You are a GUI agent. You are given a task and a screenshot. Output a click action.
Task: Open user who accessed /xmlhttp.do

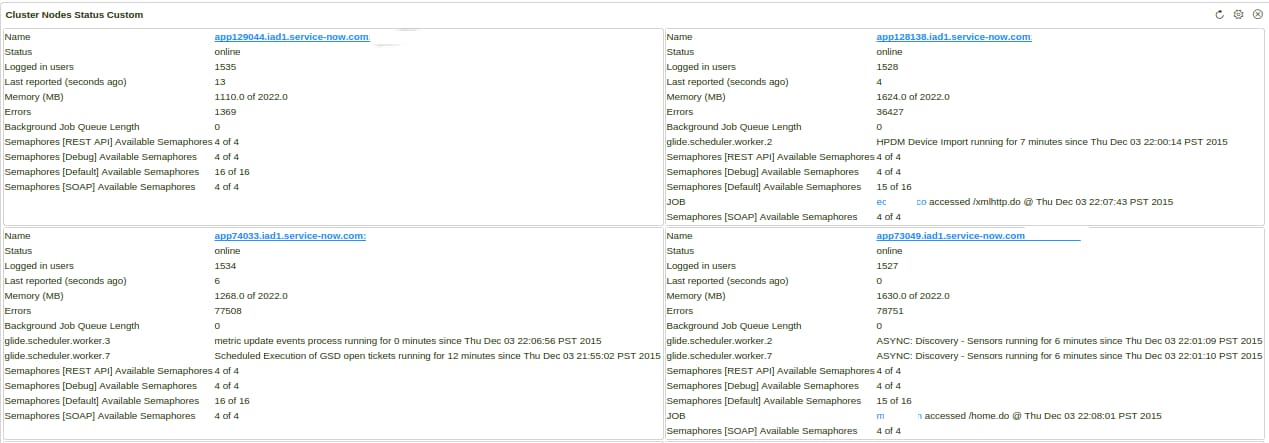pyautogui.click(x=901, y=202)
